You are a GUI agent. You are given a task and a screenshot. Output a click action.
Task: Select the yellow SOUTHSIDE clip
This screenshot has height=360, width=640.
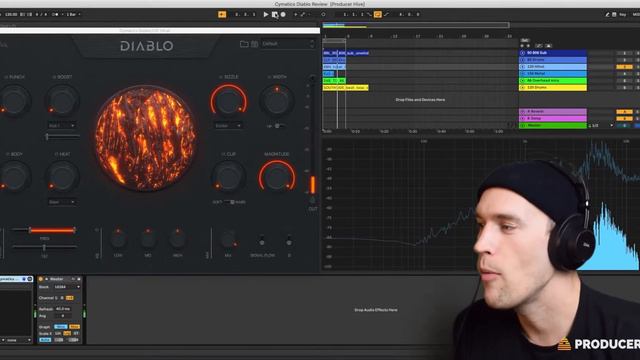(346, 87)
